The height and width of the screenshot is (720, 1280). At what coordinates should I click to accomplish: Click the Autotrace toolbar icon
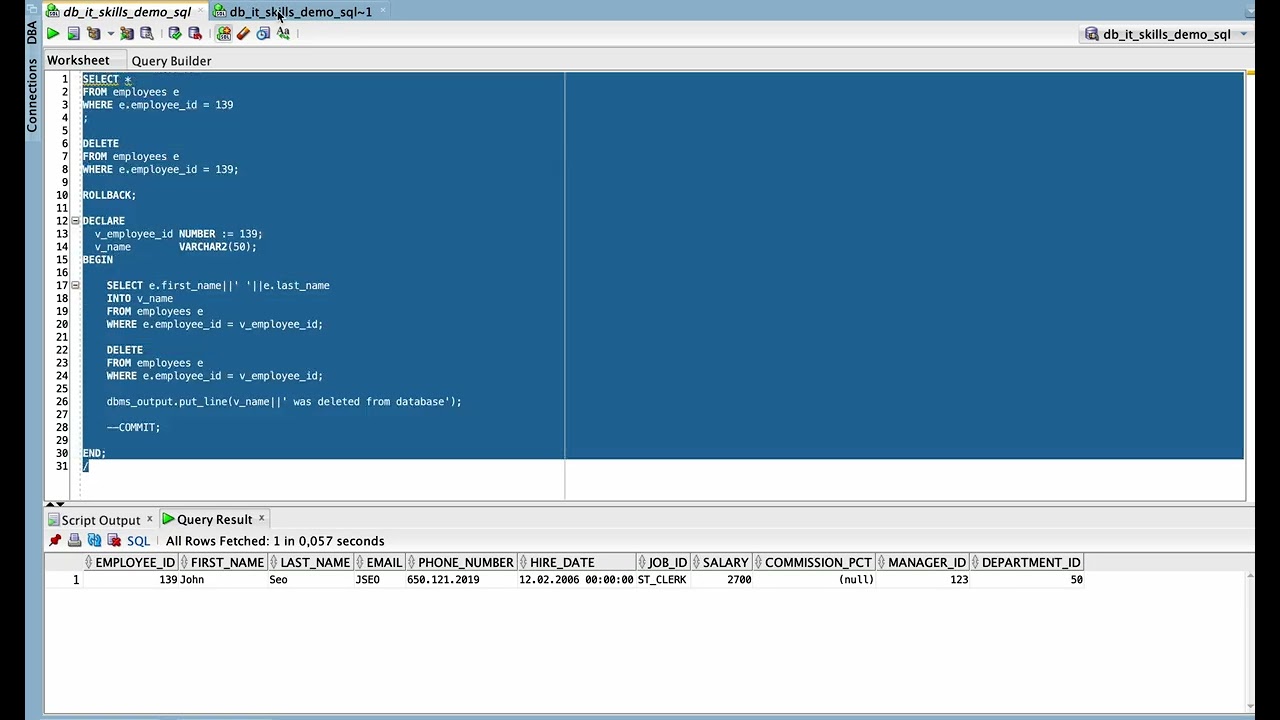pyautogui.click(x=127, y=34)
